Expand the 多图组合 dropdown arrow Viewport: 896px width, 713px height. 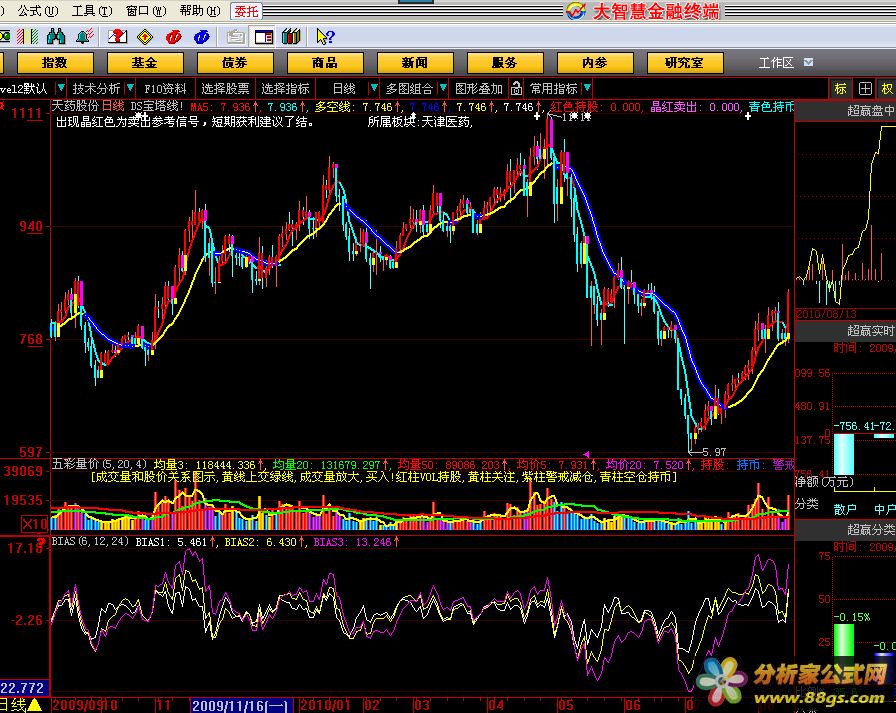coord(443,88)
